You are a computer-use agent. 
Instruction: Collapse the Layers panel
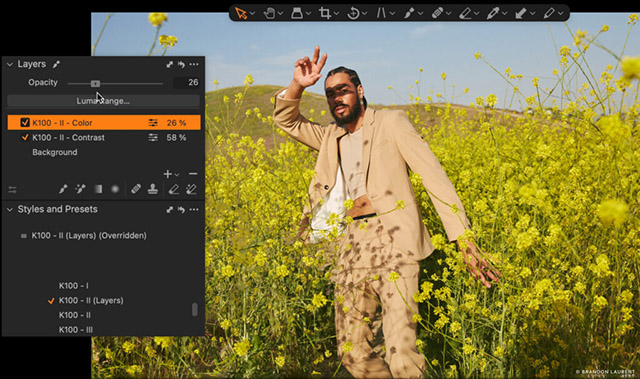click(x=10, y=64)
